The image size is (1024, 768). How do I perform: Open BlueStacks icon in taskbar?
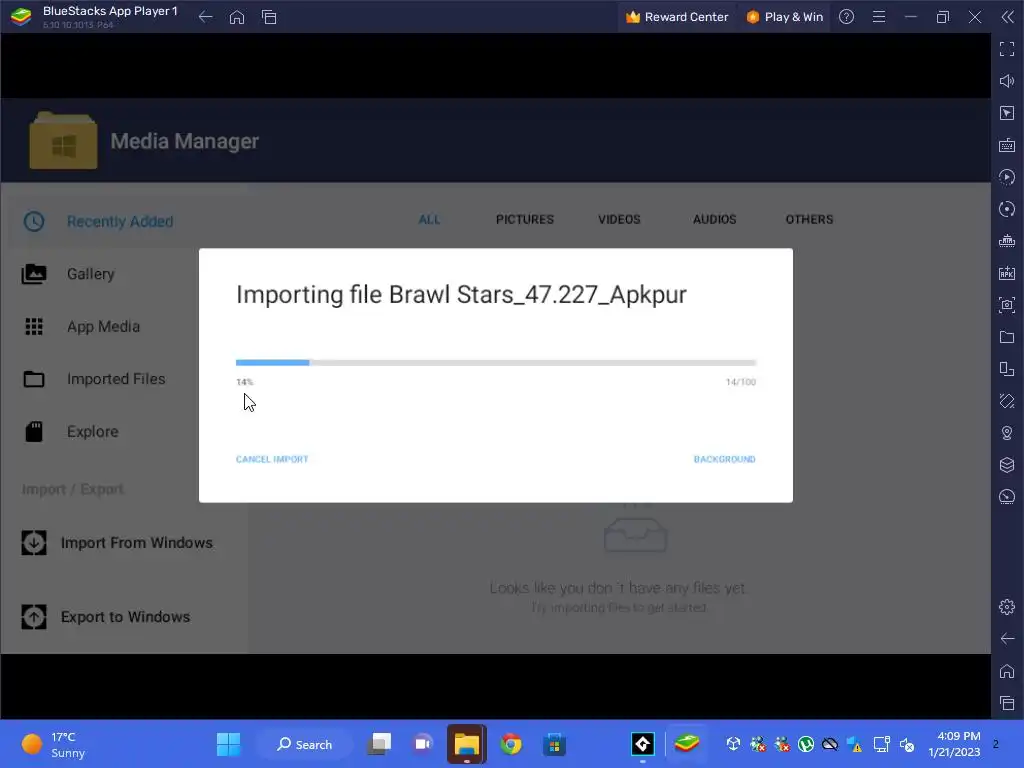[686, 743]
